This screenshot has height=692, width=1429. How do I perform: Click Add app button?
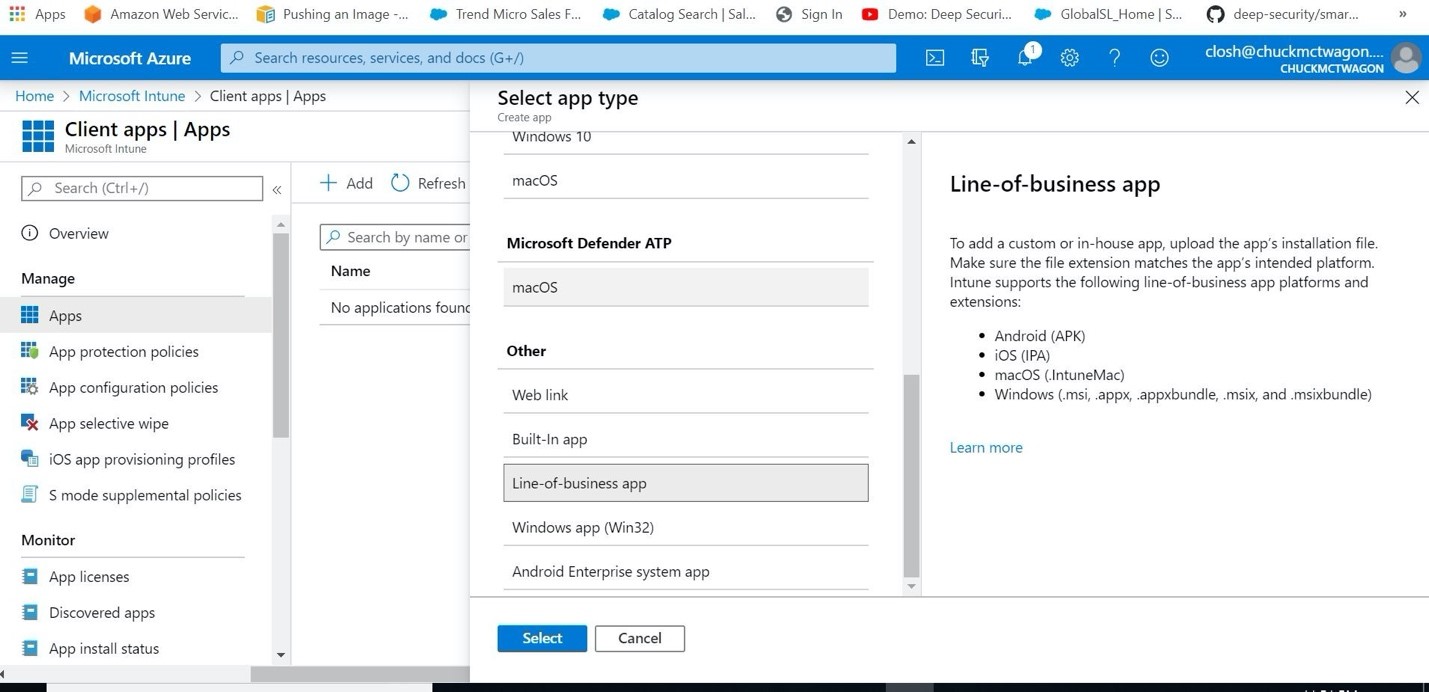[x=346, y=183]
